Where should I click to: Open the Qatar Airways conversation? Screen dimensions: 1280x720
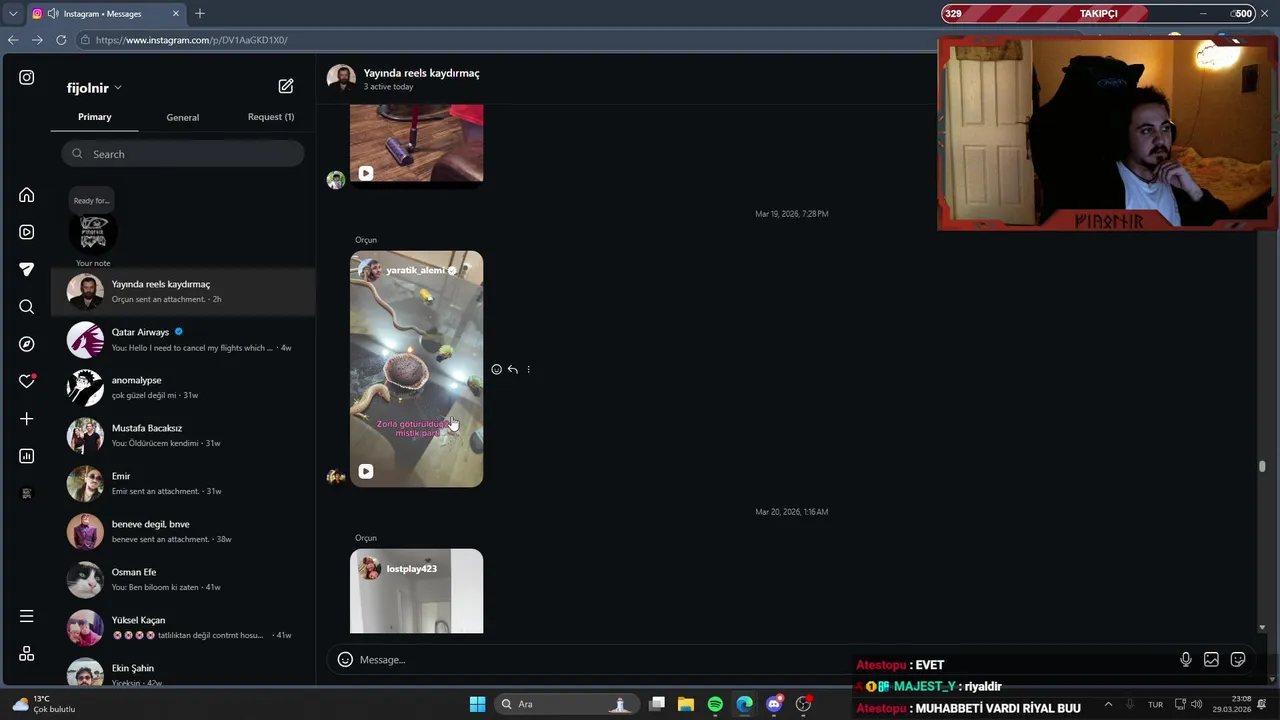click(x=184, y=340)
